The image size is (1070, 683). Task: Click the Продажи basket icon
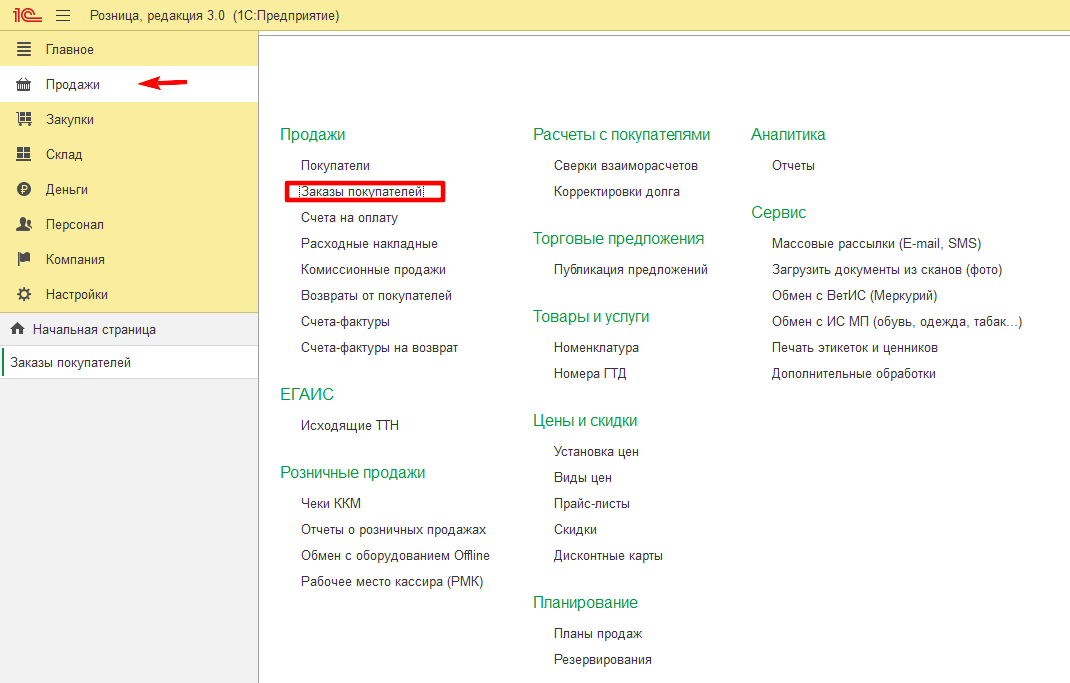tap(24, 85)
